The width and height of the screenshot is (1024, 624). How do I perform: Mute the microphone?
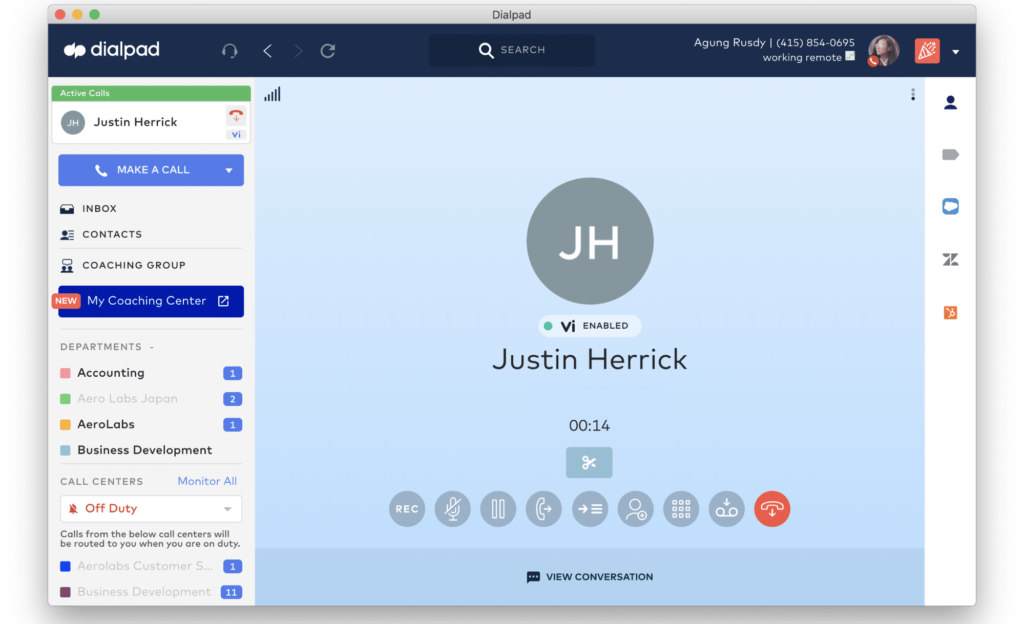pos(452,509)
